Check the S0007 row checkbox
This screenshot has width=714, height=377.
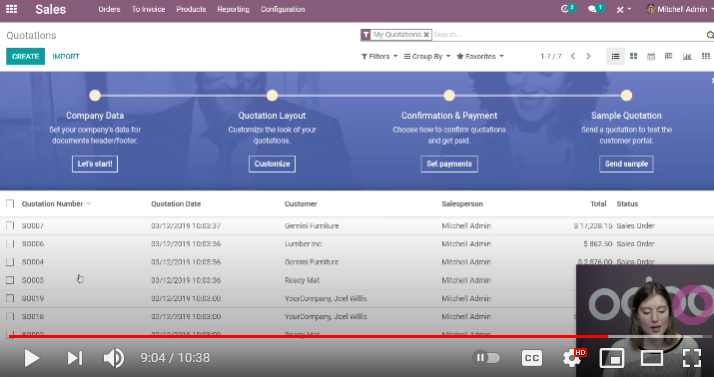pyautogui.click(x=10, y=225)
